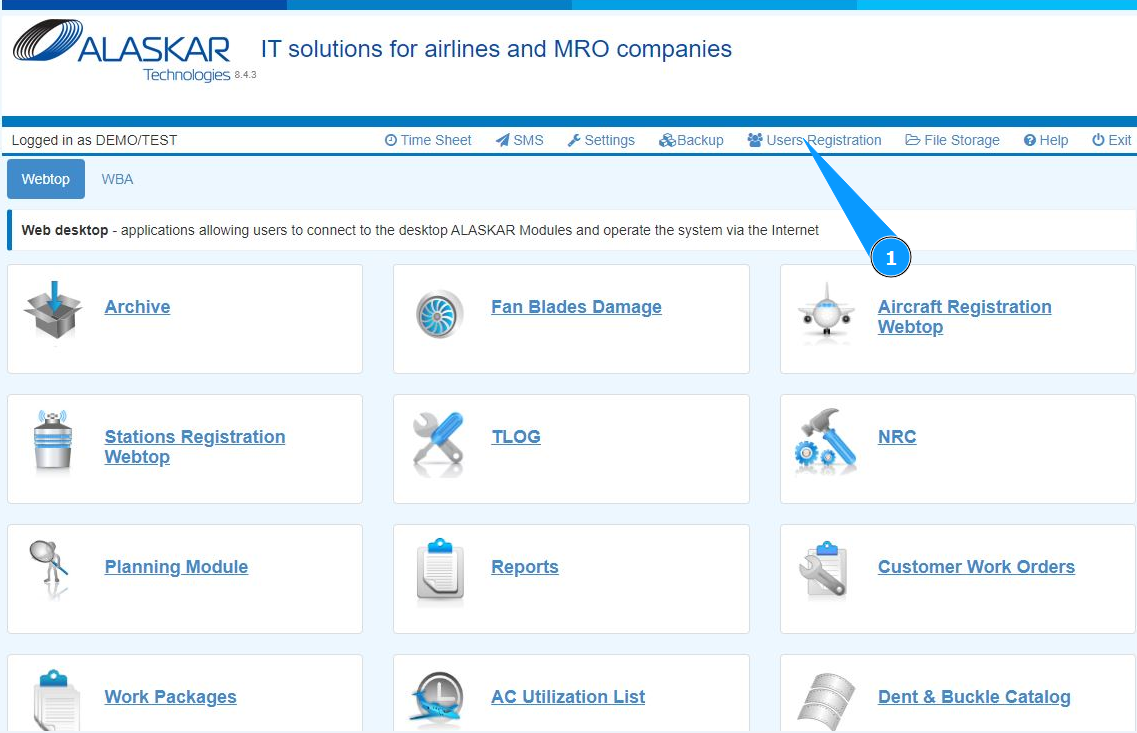Open the TLOG link
The width and height of the screenshot is (1137, 733).
(x=516, y=436)
